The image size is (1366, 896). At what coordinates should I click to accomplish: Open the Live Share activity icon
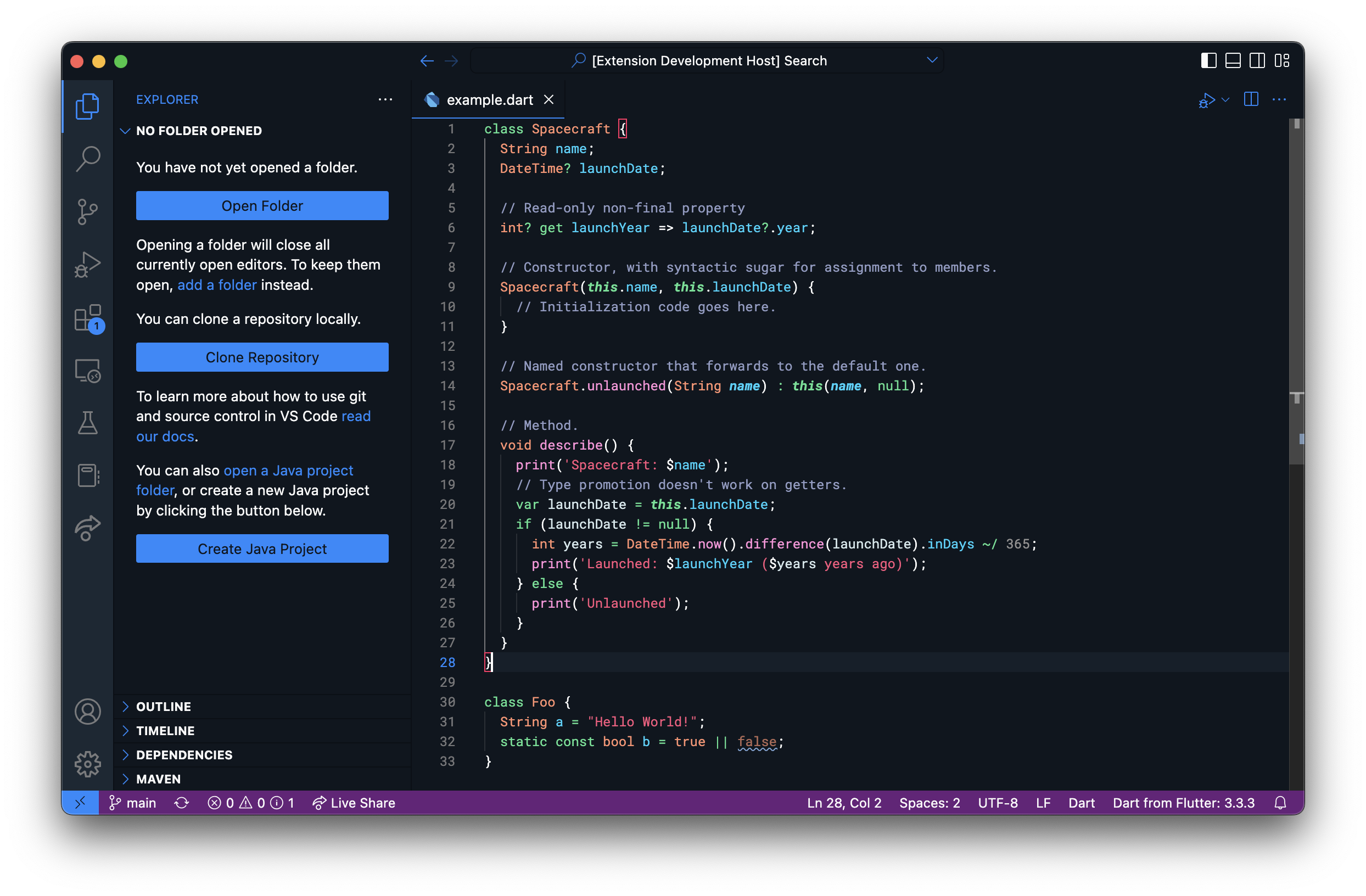87,528
